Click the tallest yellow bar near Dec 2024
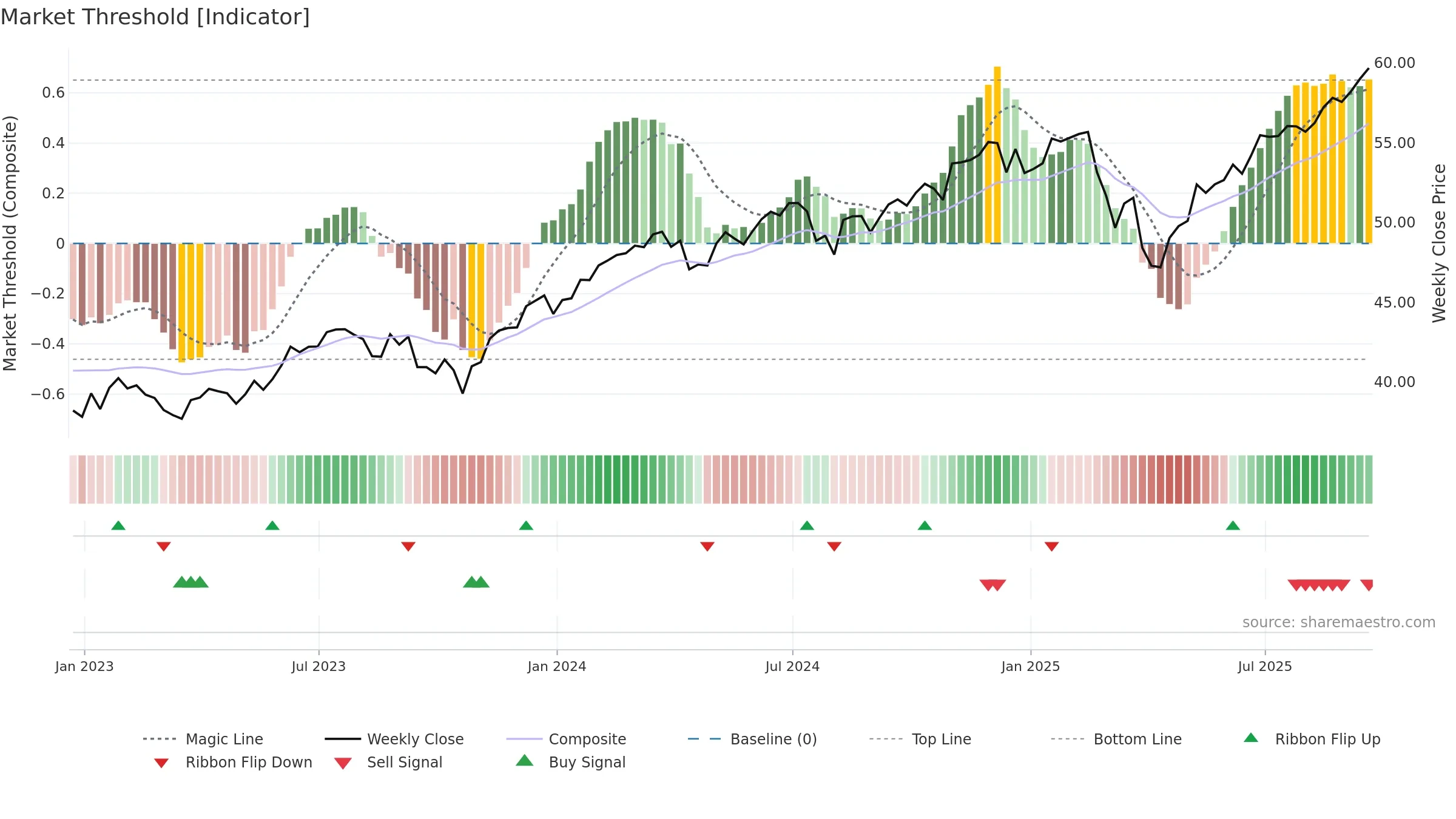Image resolution: width=1456 pixels, height=819 pixels. 997,155
